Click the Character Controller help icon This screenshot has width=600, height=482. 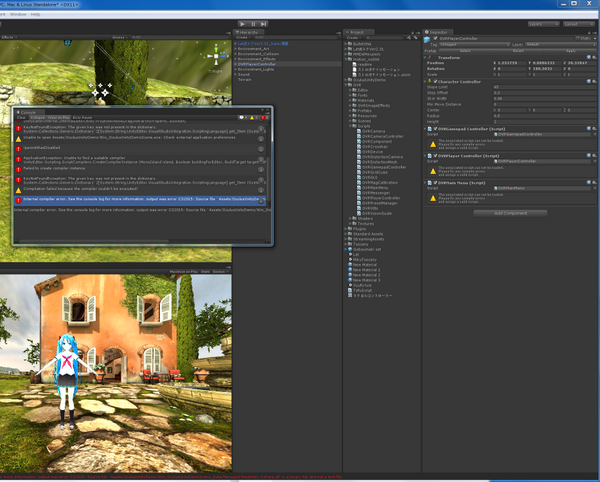pos(589,81)
